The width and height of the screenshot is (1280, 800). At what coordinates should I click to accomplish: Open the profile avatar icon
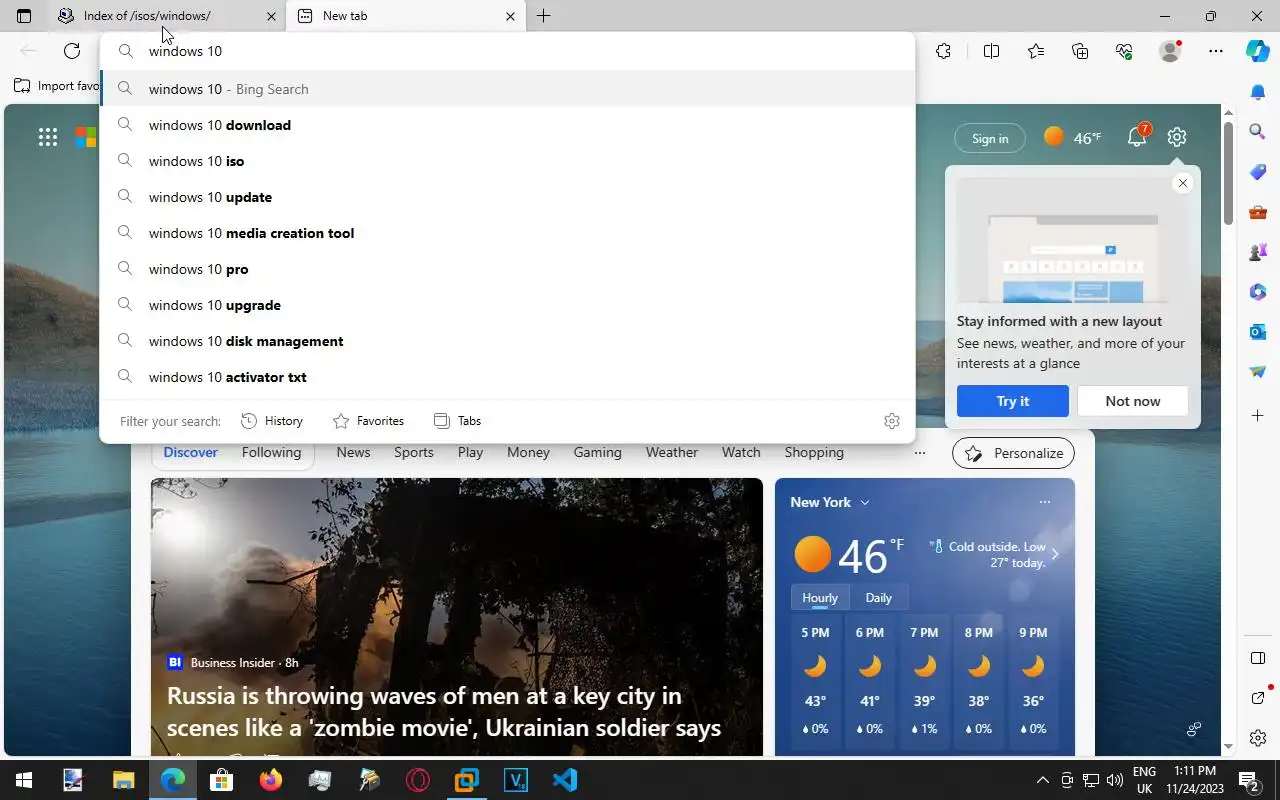1170,51
